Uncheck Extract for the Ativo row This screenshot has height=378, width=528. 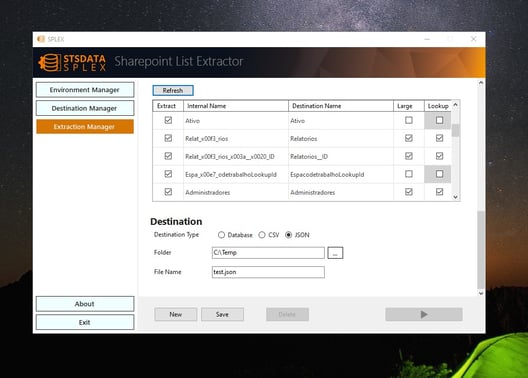pos(168,120)
